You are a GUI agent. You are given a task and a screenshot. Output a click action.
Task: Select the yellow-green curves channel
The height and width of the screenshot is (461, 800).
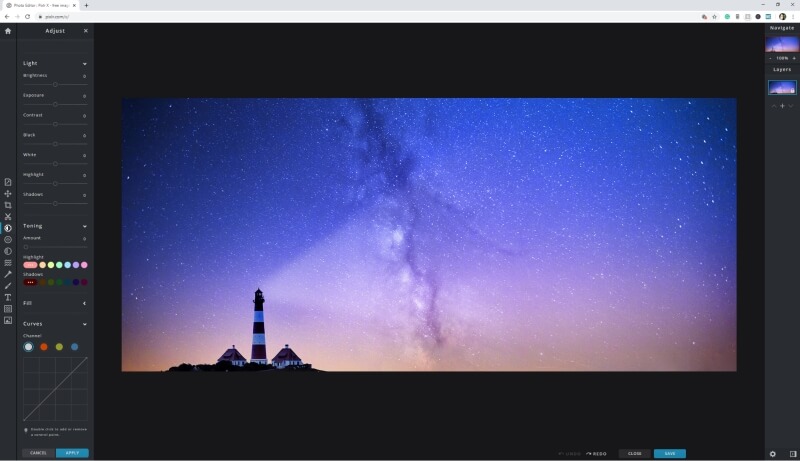59,347
